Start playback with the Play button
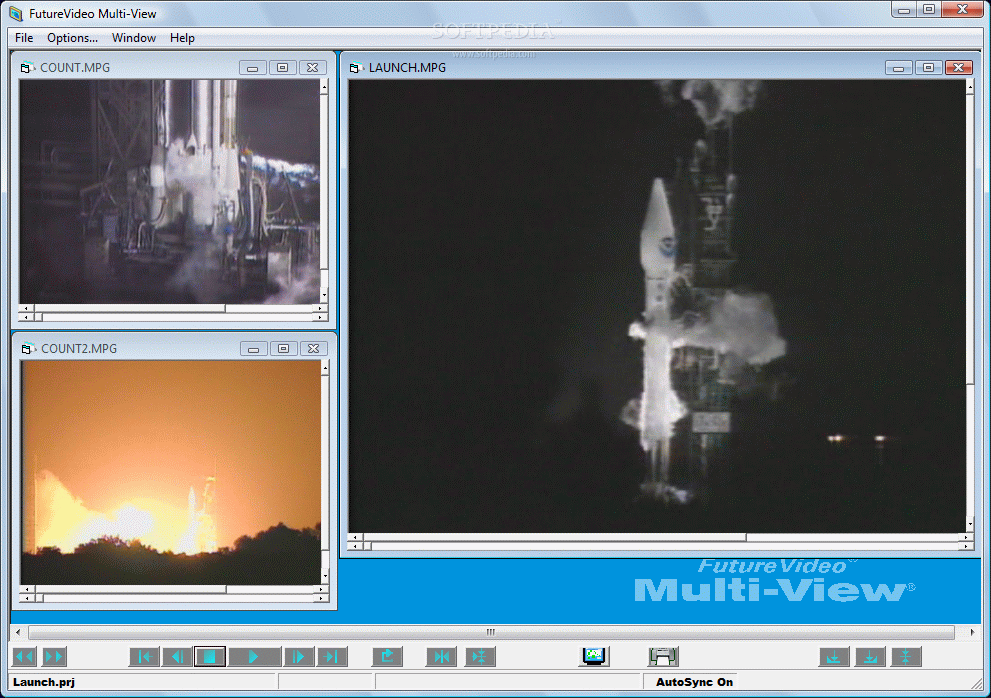Viewport: 991px width, 698px height. (x=254, y=657)
